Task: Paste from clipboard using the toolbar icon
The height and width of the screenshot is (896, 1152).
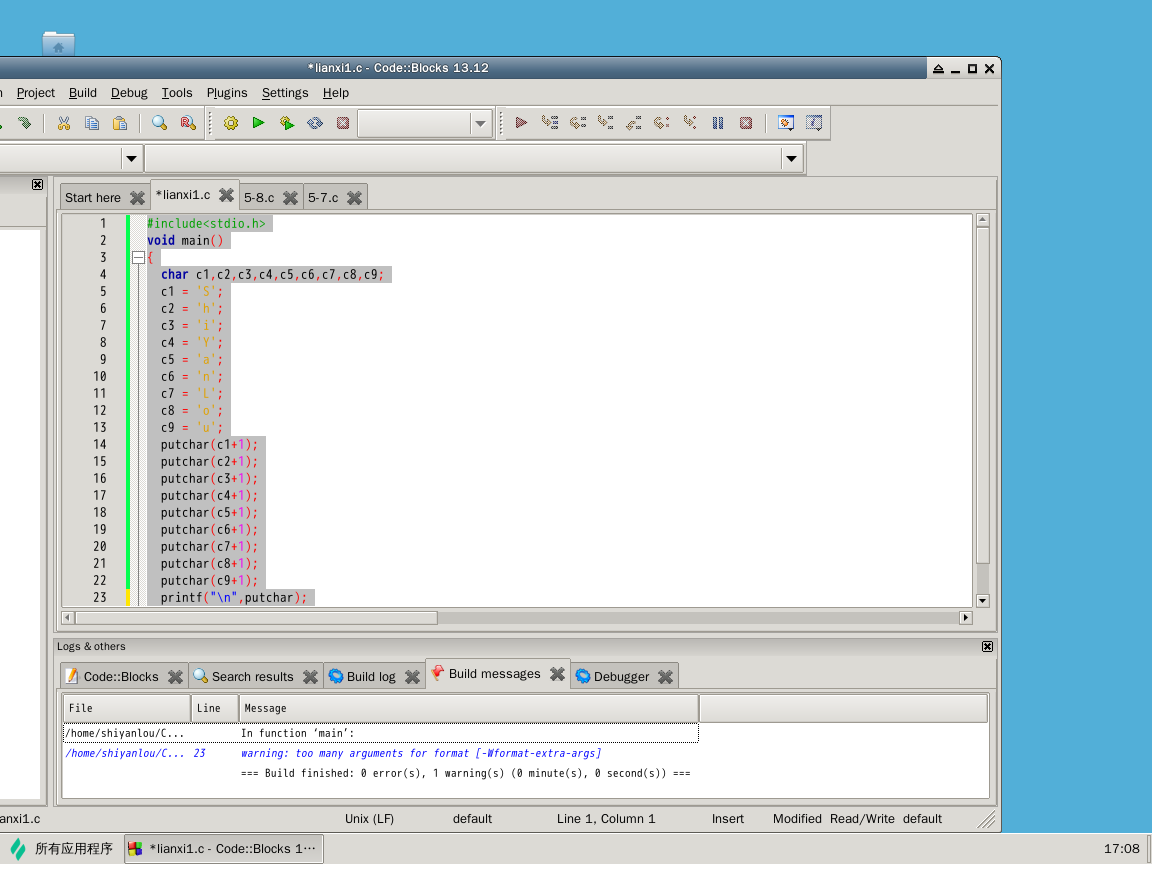Action: tap(120, 123)
